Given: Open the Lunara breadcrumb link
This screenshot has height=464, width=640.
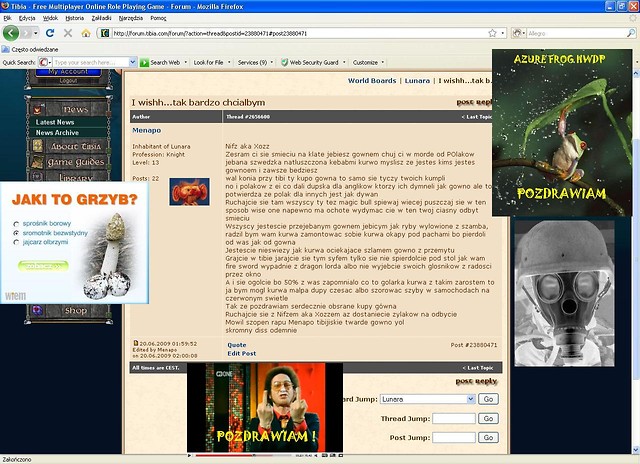Looking at the screenshot, I should 417,81.
